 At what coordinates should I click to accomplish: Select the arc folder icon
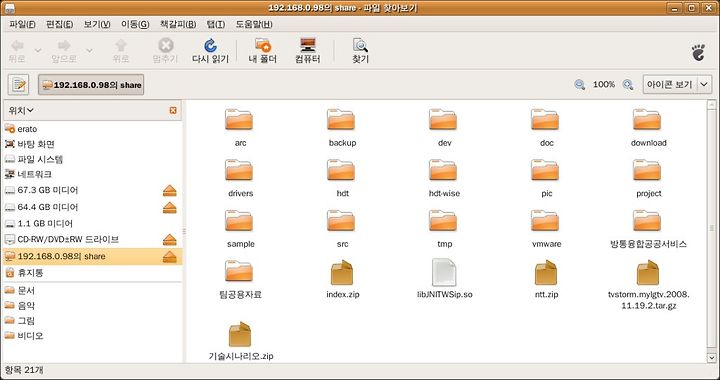click(x=239, y=120)
